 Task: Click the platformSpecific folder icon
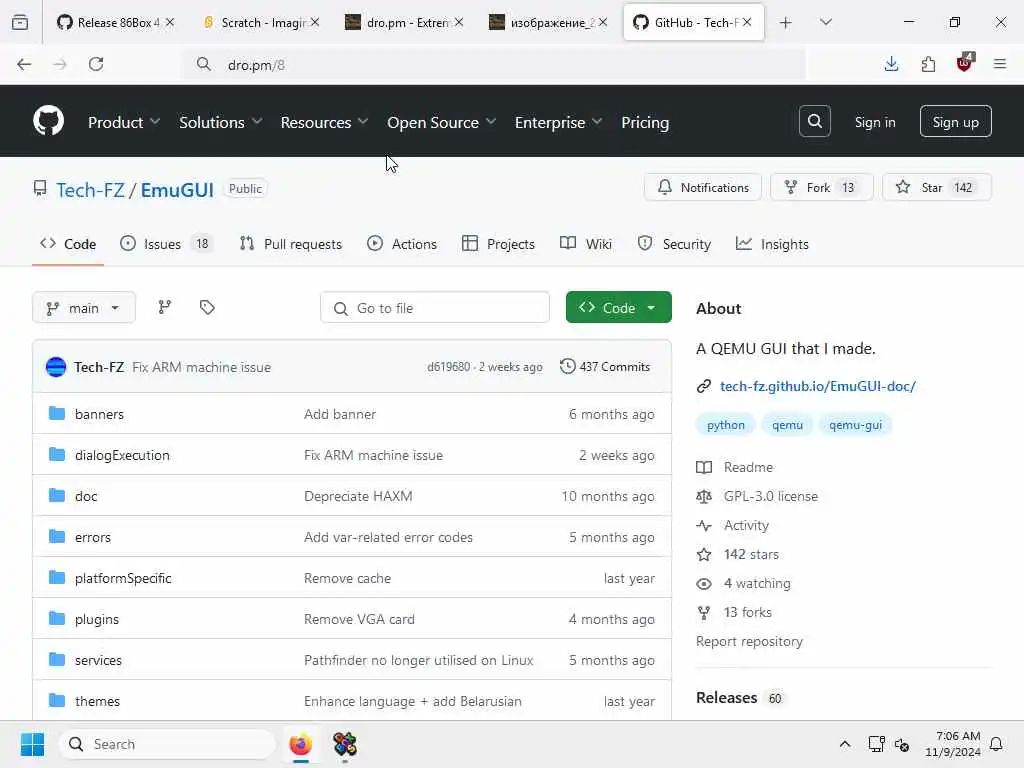pyautogui.click(x=57, y=577)
